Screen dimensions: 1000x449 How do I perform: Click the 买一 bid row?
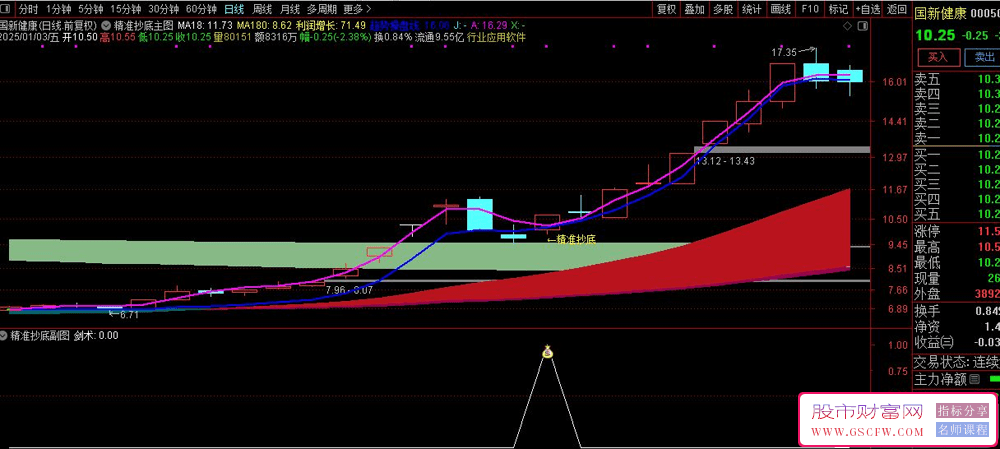point(957,155)
